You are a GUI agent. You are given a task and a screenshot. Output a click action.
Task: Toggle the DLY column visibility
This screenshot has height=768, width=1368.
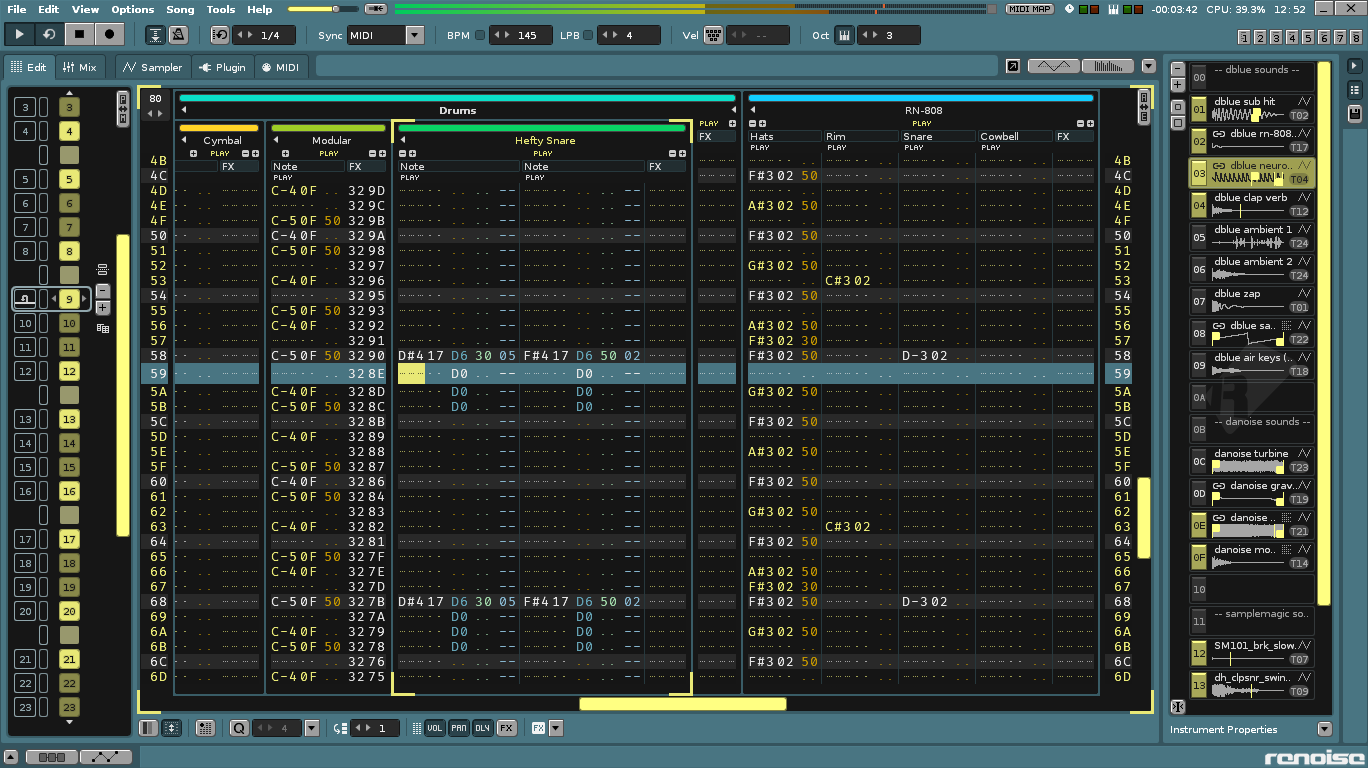(482, 728)
